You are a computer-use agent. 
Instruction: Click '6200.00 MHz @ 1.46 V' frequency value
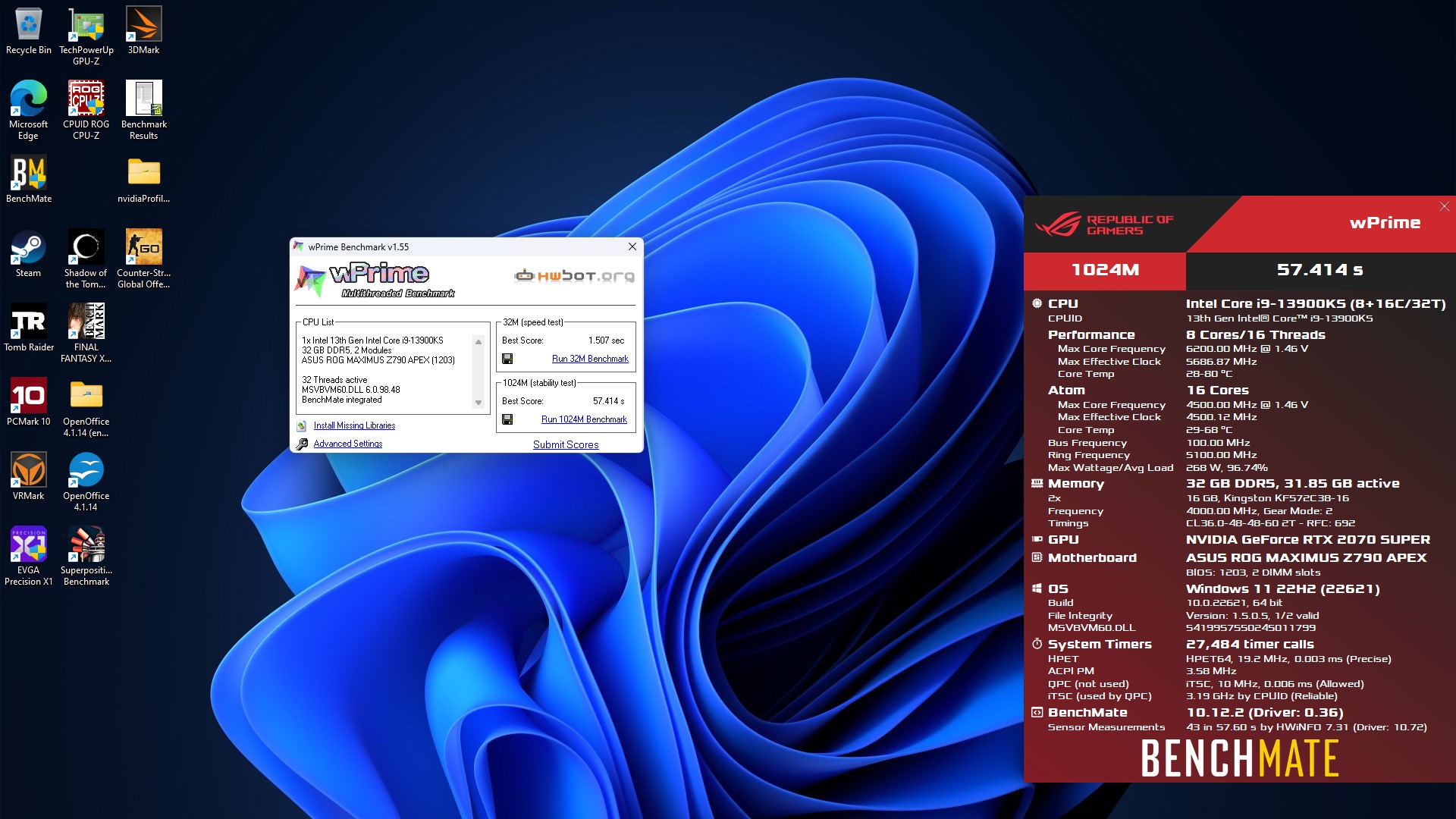click(1247, 349)
